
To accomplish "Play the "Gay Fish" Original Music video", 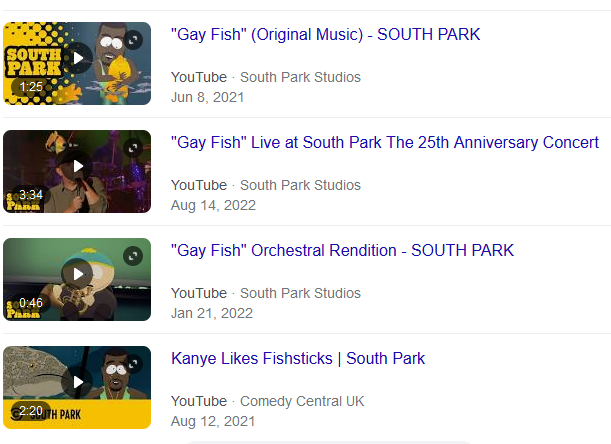I will point(77,57).
